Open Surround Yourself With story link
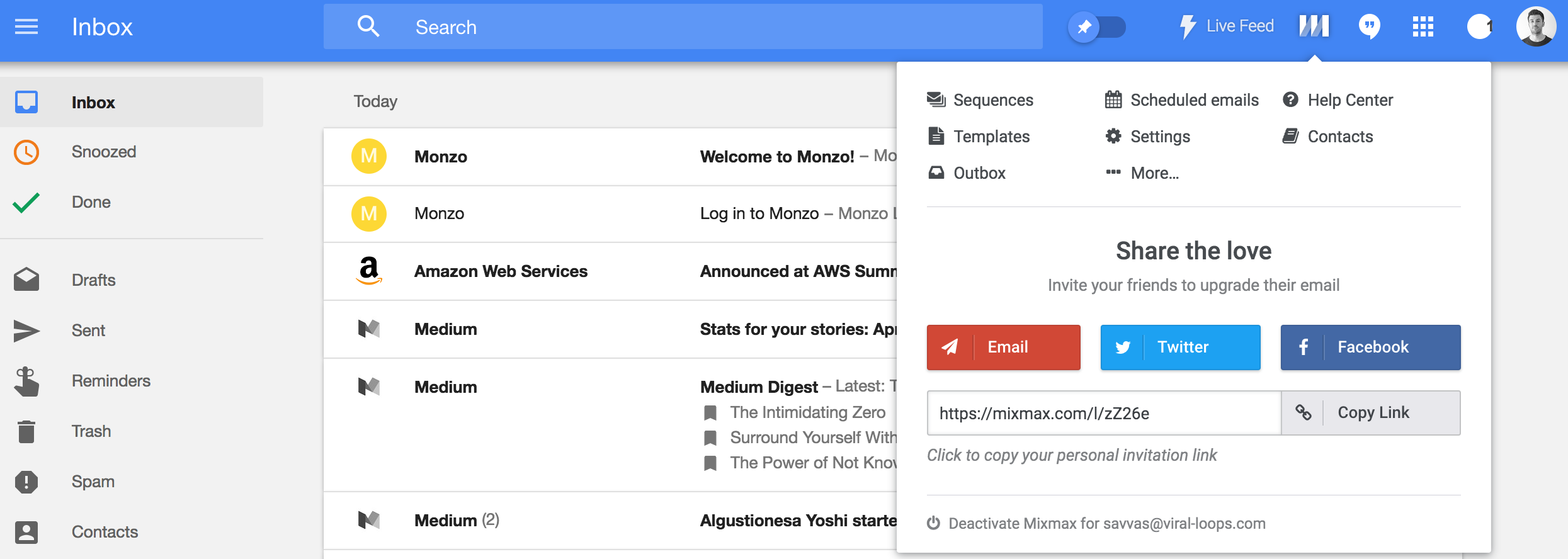 tap(800, 438)
